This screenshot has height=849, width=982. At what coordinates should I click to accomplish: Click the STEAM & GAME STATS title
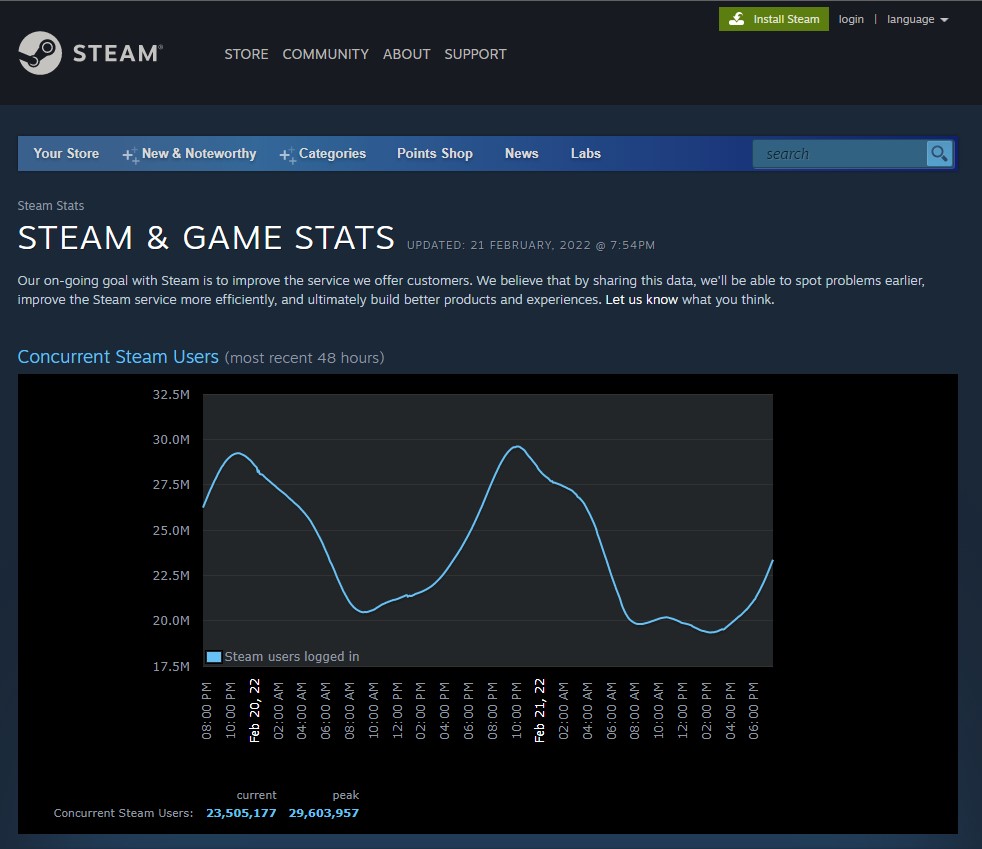click(x=206, y=238)
